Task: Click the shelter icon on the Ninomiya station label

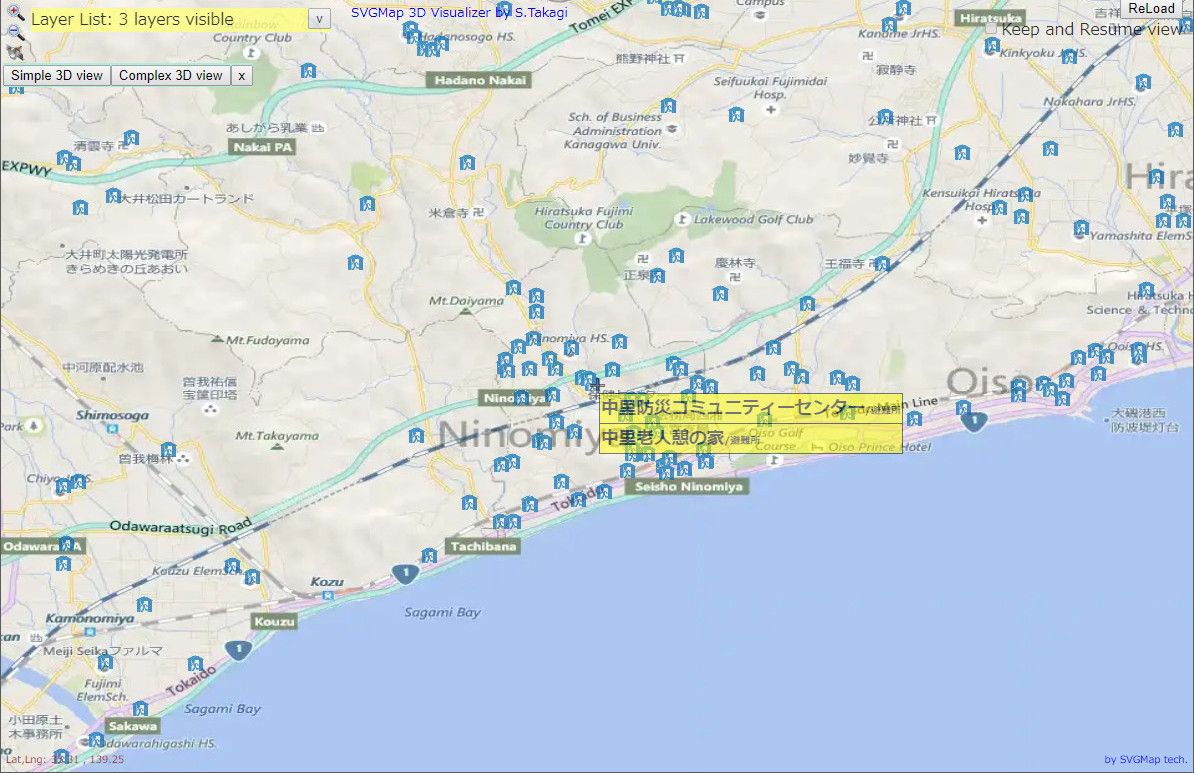Action: [x=521, y=398]
